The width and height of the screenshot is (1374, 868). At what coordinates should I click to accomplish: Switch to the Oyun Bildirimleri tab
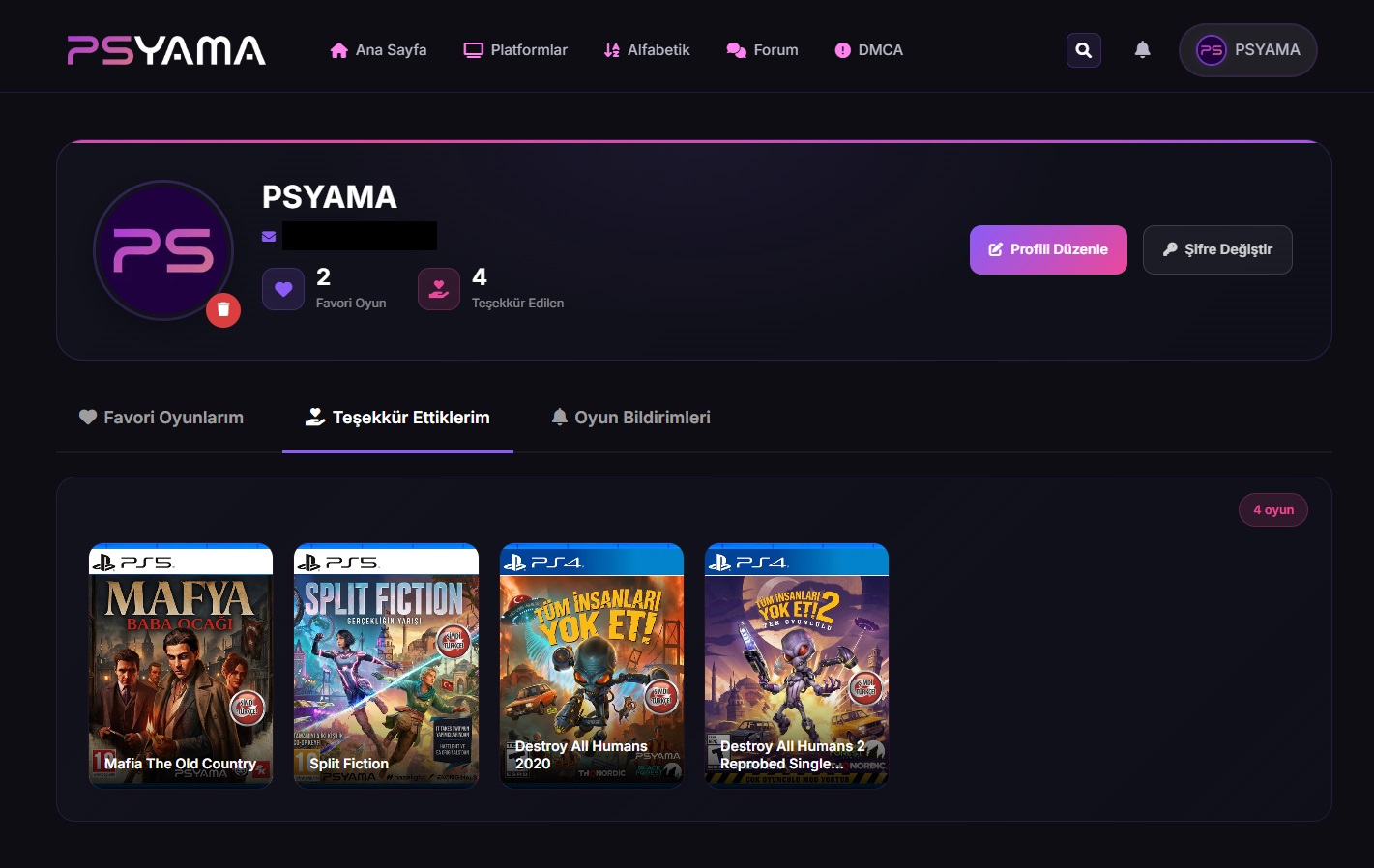point(630,418)
